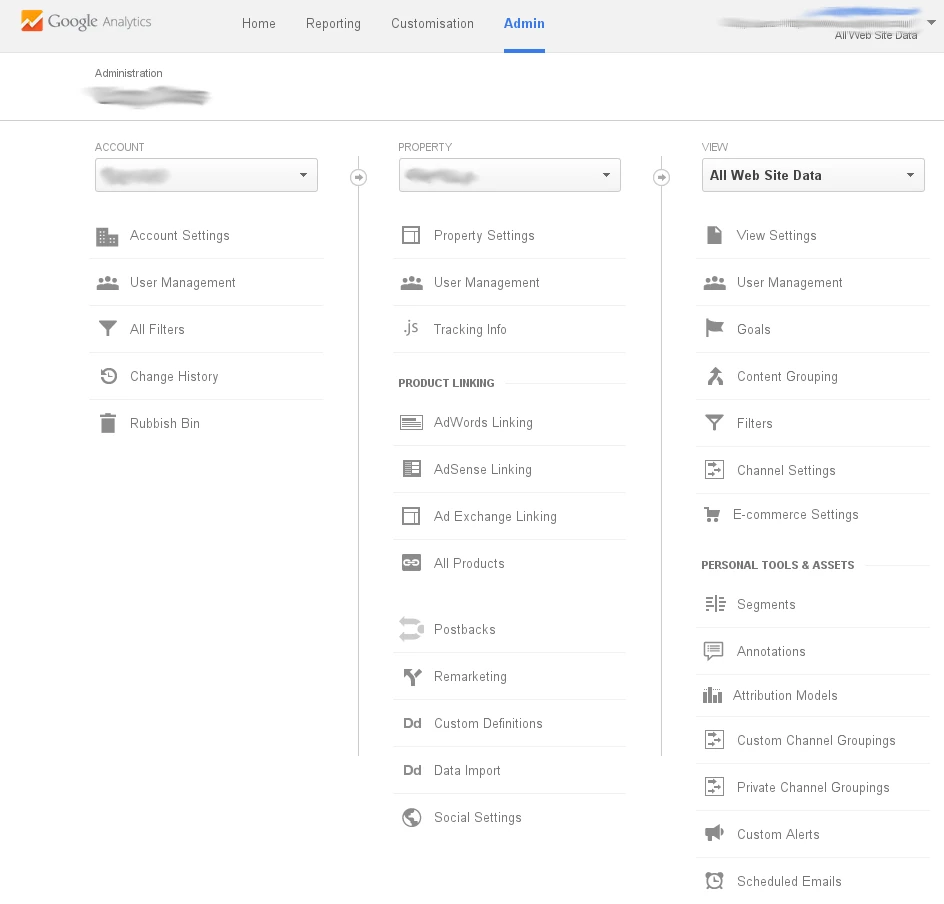Click the Custom Channel Groupings icon
This screenshot has width=944, height=904.
(715, 739)
